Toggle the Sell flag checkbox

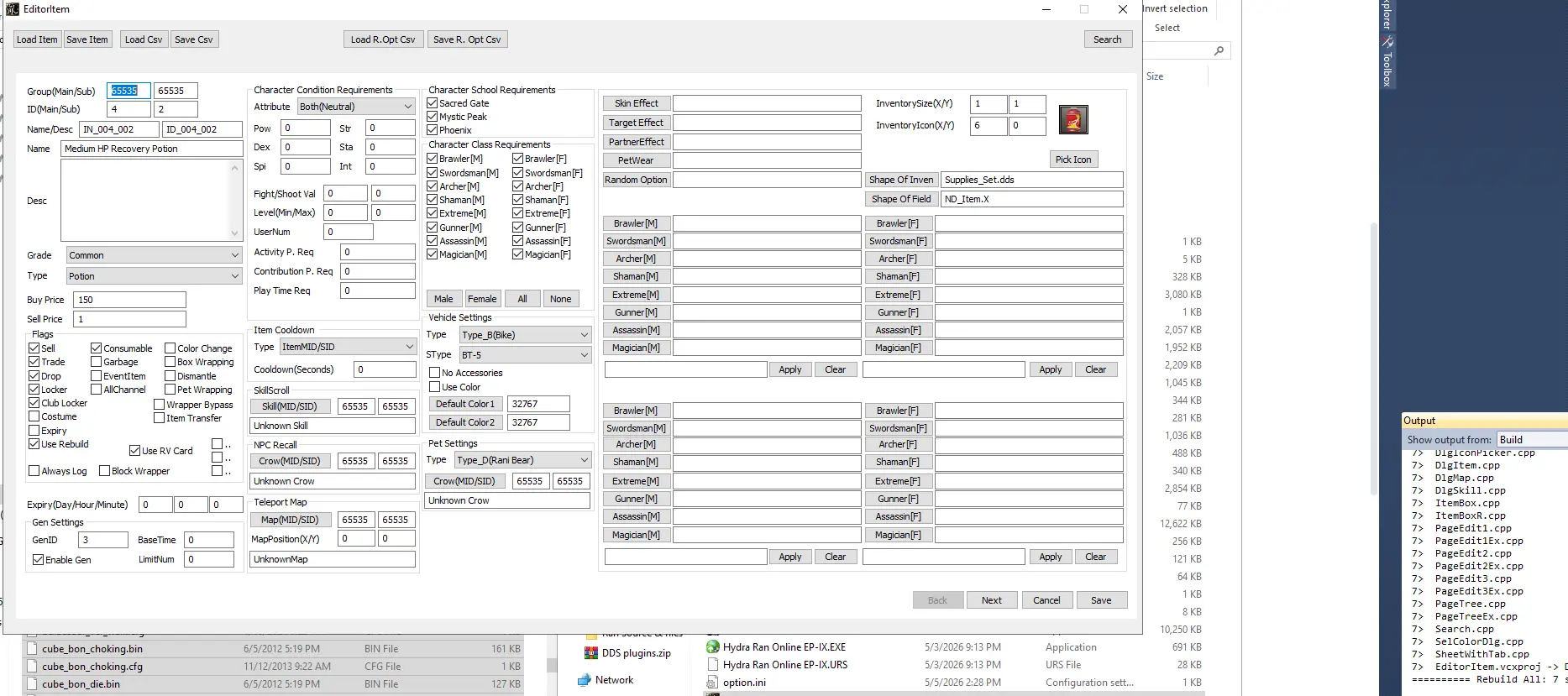[x=34, y=348]
